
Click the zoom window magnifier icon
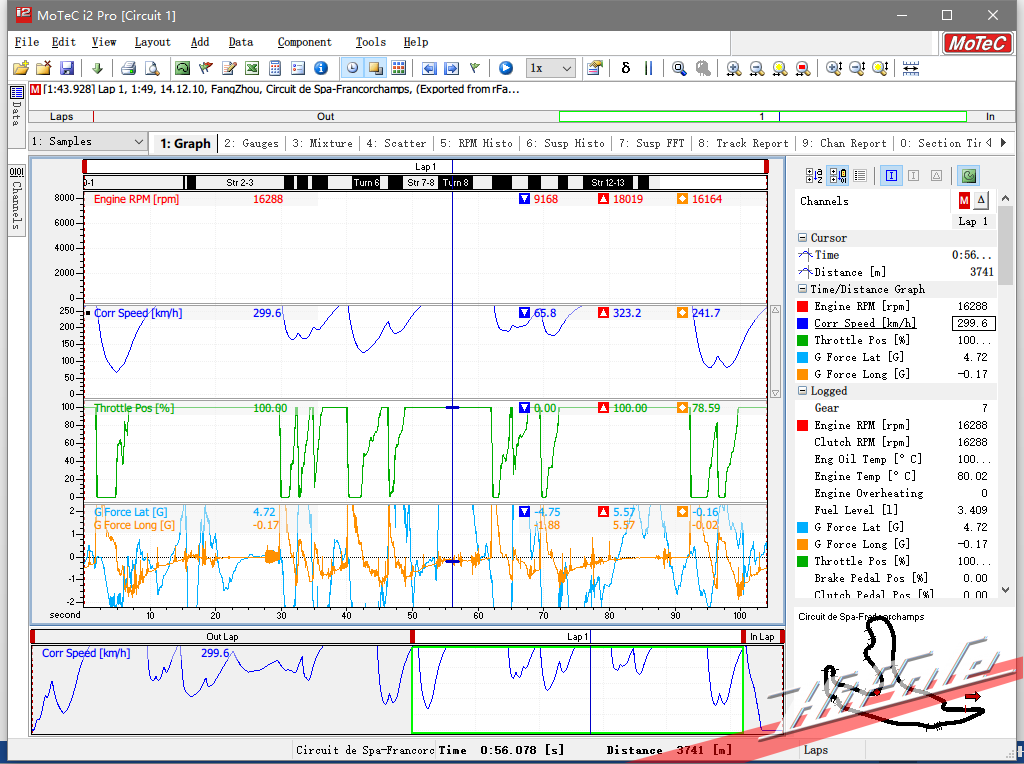[679, 68]
